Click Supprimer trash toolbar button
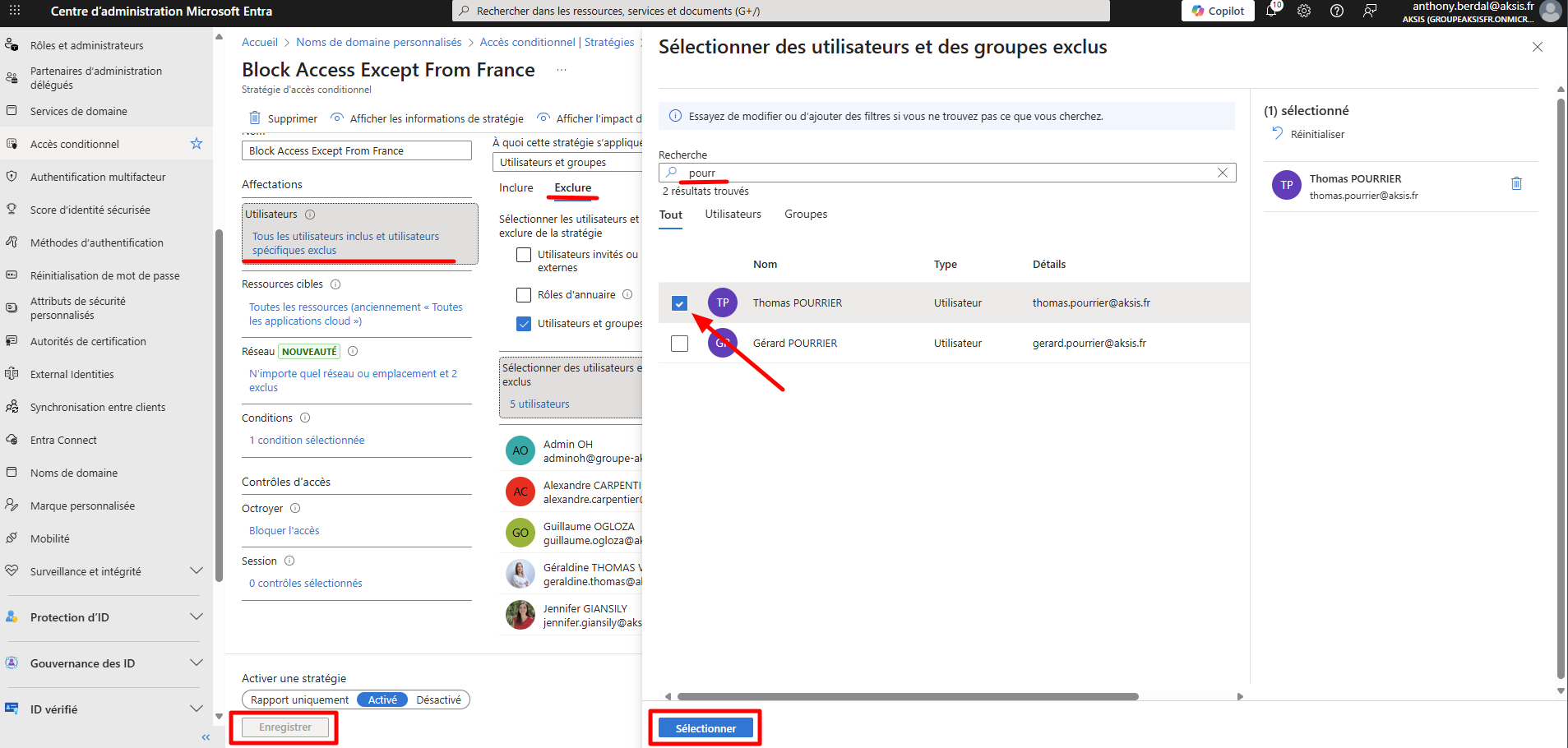1568x748 pixels. coord(284,118)
